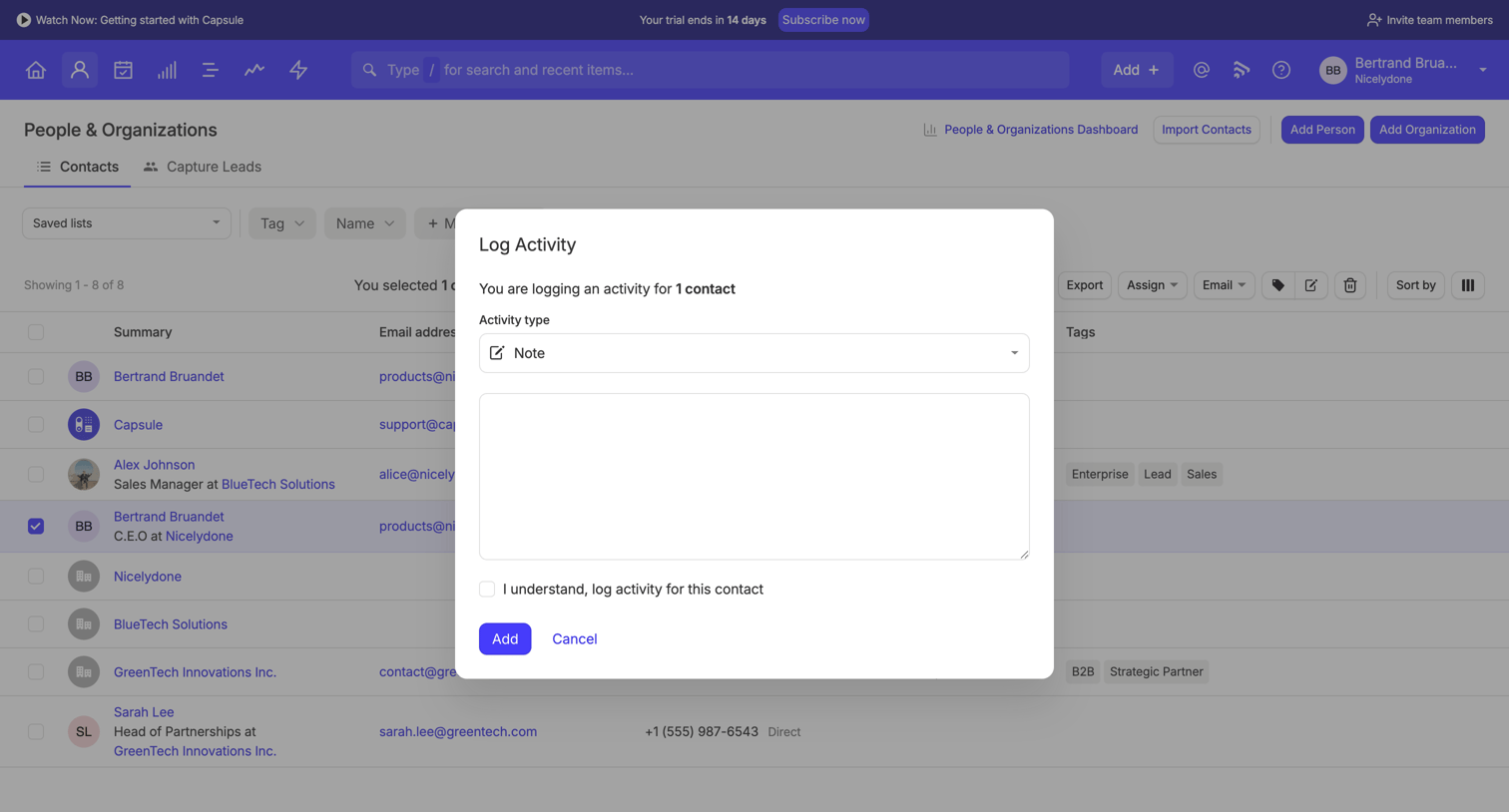The image size is (1509, 812).
Task: Uncheck the Bertrand Bruandet C.E.O row checkbox
Action: pyautogui.click(x=36, y=527)
